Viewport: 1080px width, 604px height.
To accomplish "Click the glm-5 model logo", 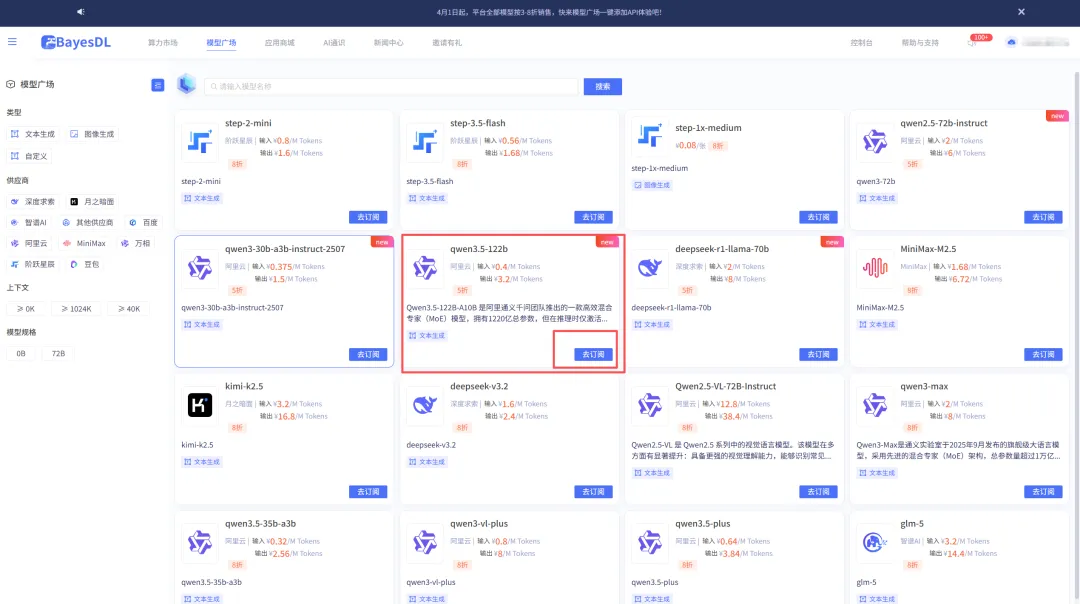I will pyautogui.click(x=875, y=543).
